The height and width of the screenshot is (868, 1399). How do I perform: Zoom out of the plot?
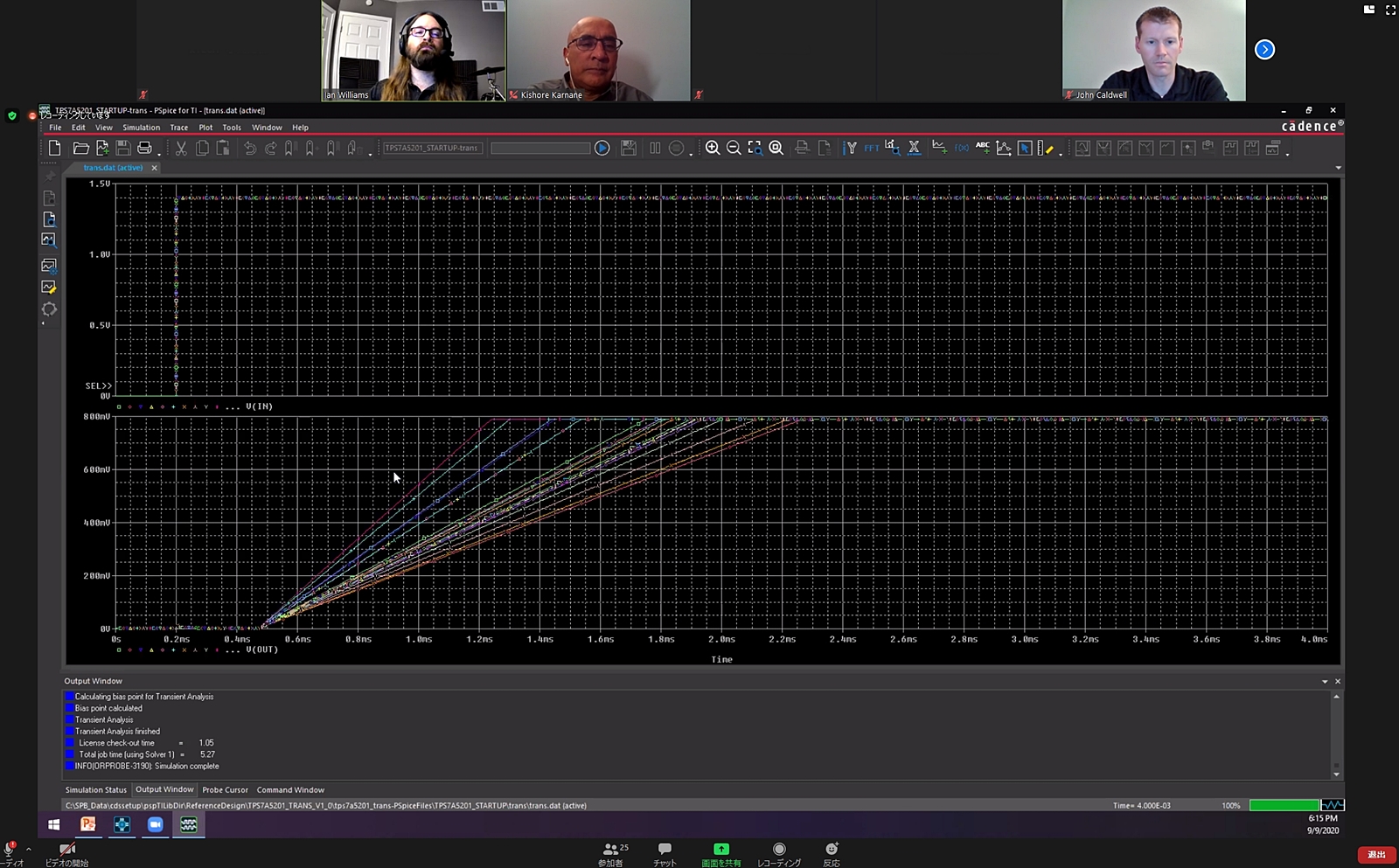[734, 149]
